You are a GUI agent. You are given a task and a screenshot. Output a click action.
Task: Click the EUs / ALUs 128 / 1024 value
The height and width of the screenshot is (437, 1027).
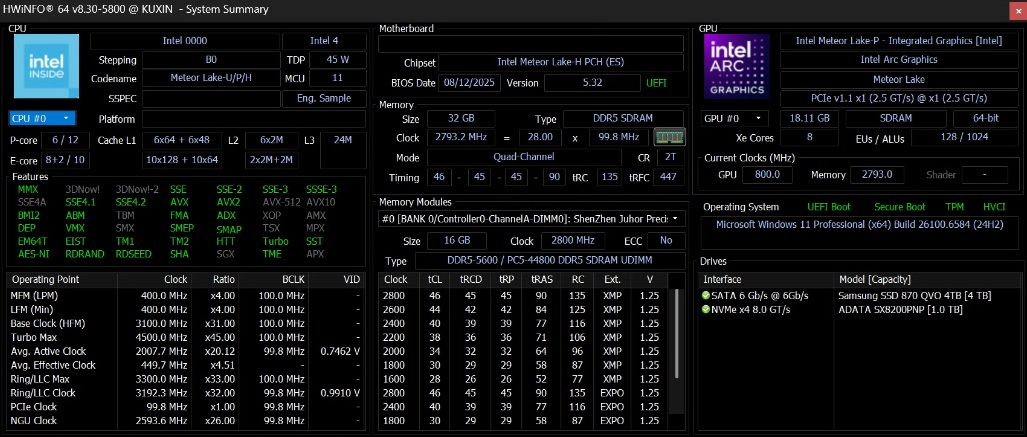click(x=963, y=138)
